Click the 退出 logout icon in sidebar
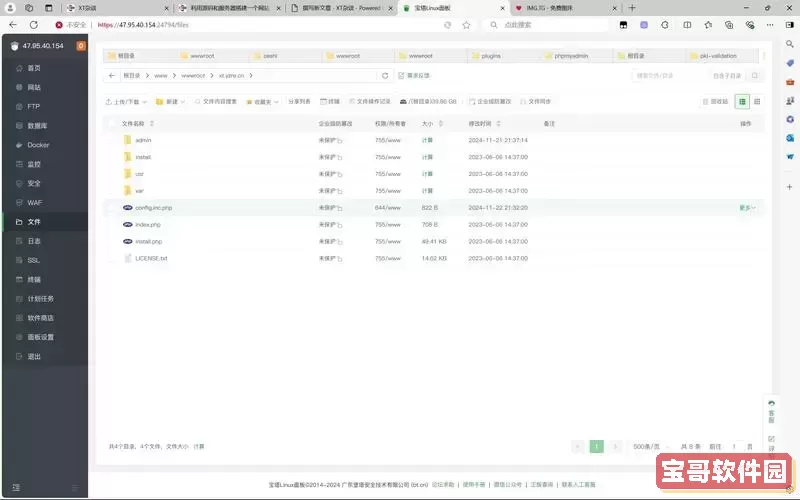 [x=19, y=357]
